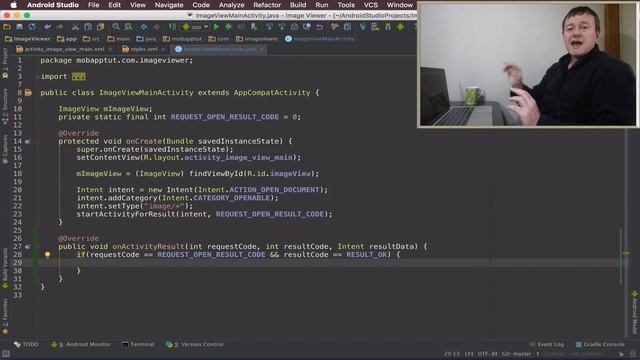This screenshot has height=360, width=640.
Task: Click the yellow intention lightbulb at line 28
Action: (x=47, y=254)
